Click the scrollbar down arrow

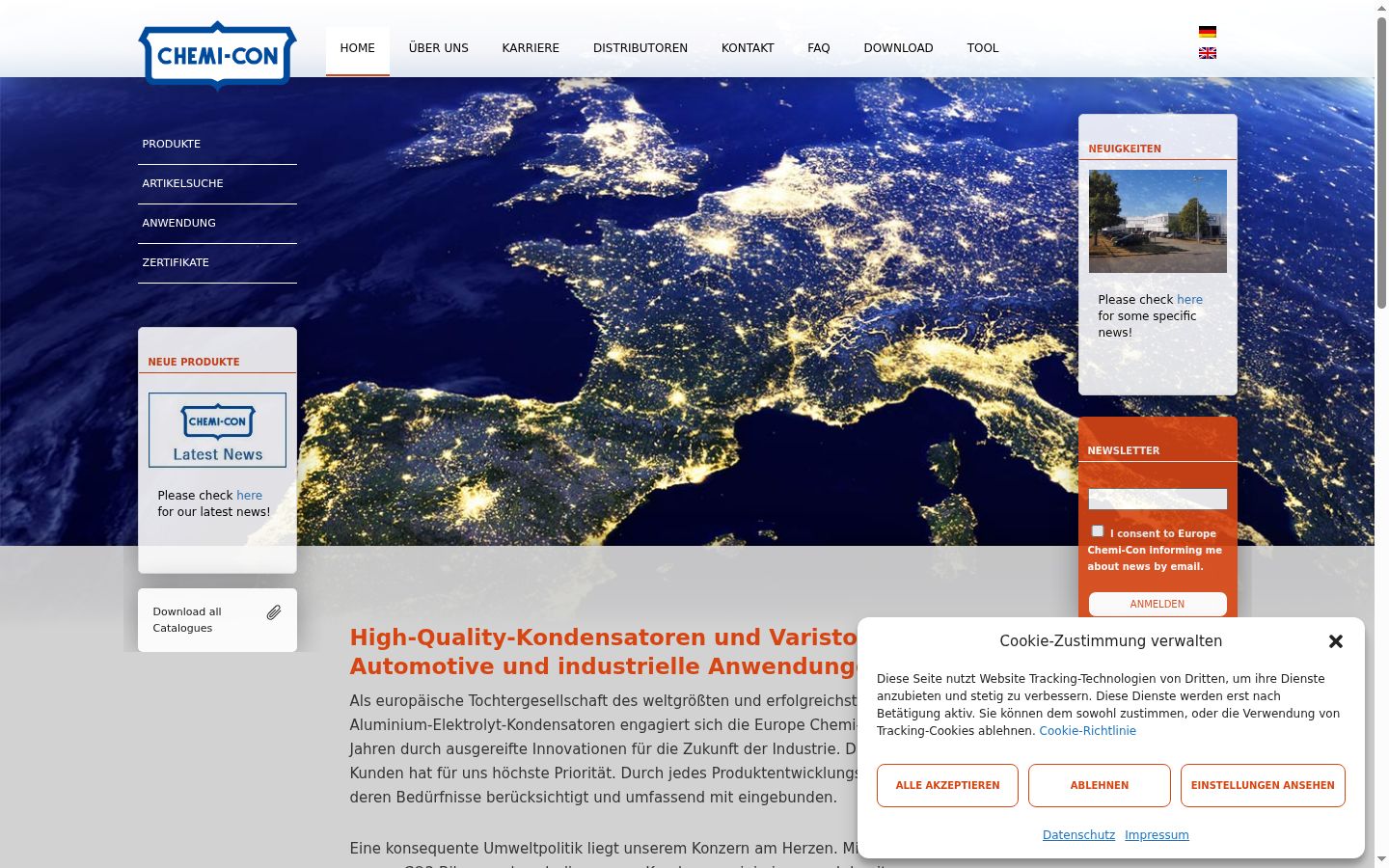1381,859
